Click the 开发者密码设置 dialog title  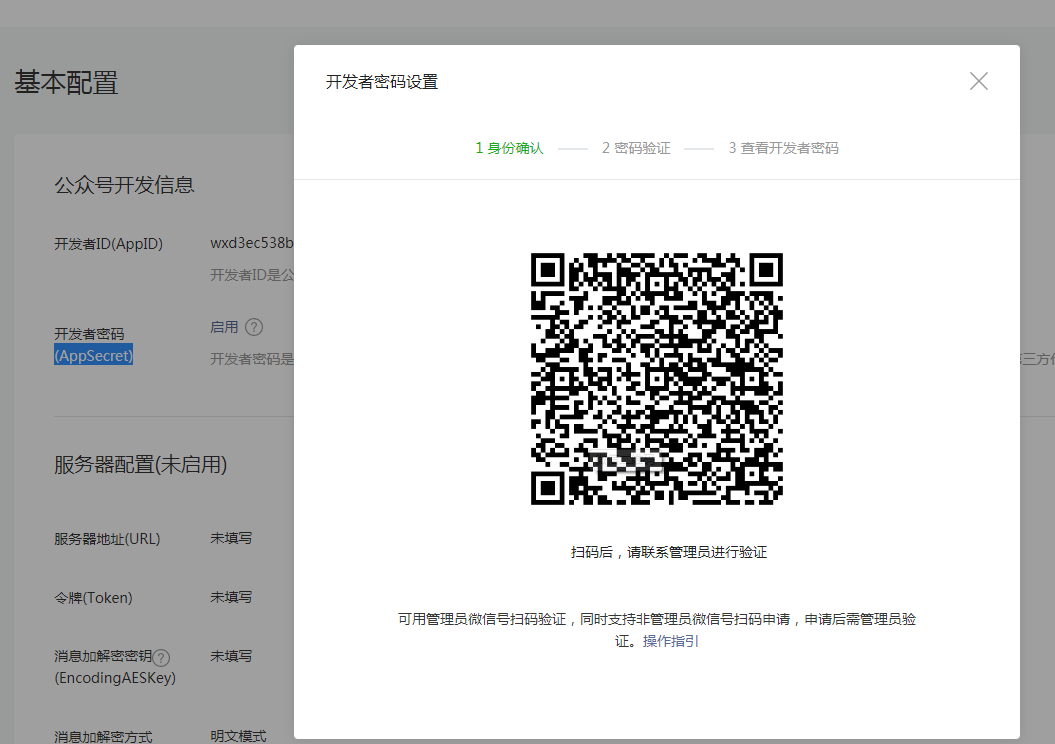click(382, 82)
